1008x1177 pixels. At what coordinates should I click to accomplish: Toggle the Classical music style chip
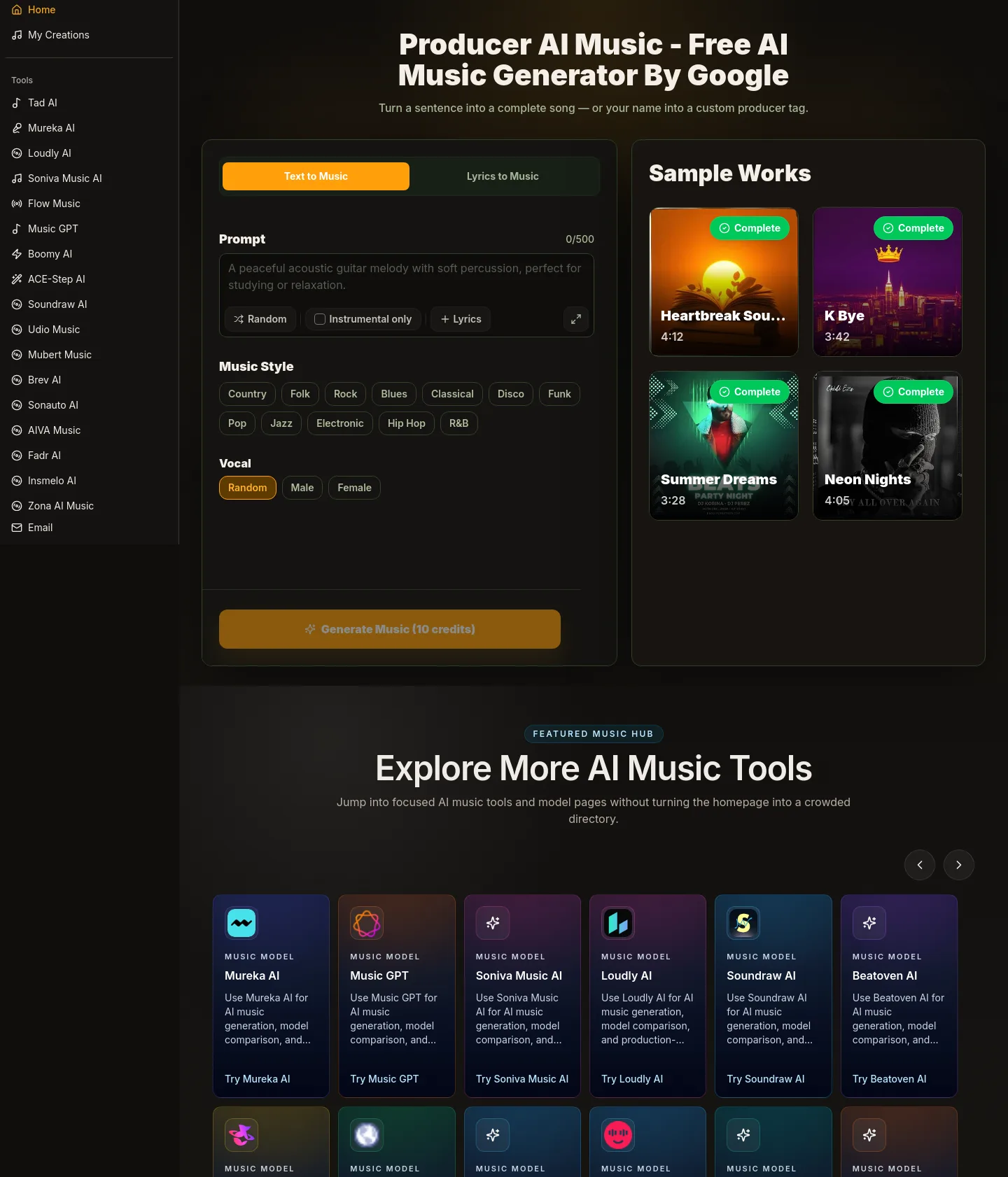[452, 394]
